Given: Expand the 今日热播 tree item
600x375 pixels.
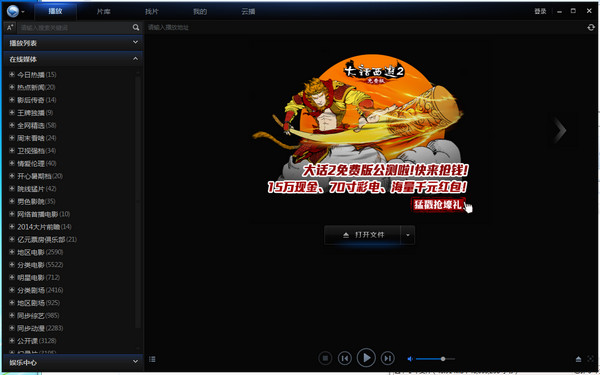Looking at the screenshot, I should tap(12, 75).
